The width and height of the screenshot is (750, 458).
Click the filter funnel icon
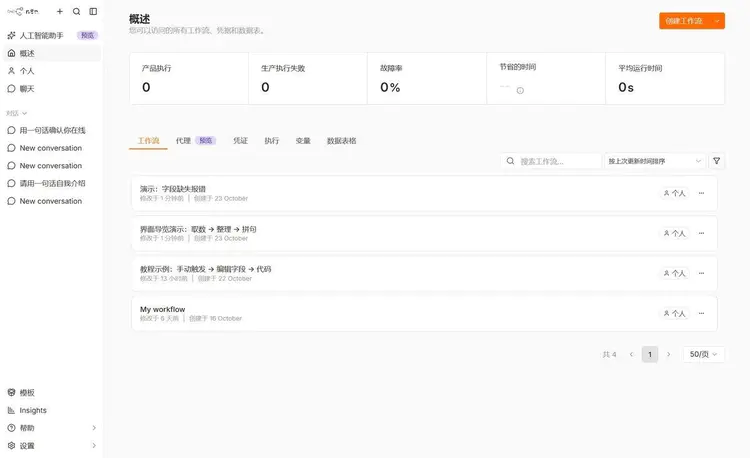tap(717, 161)
